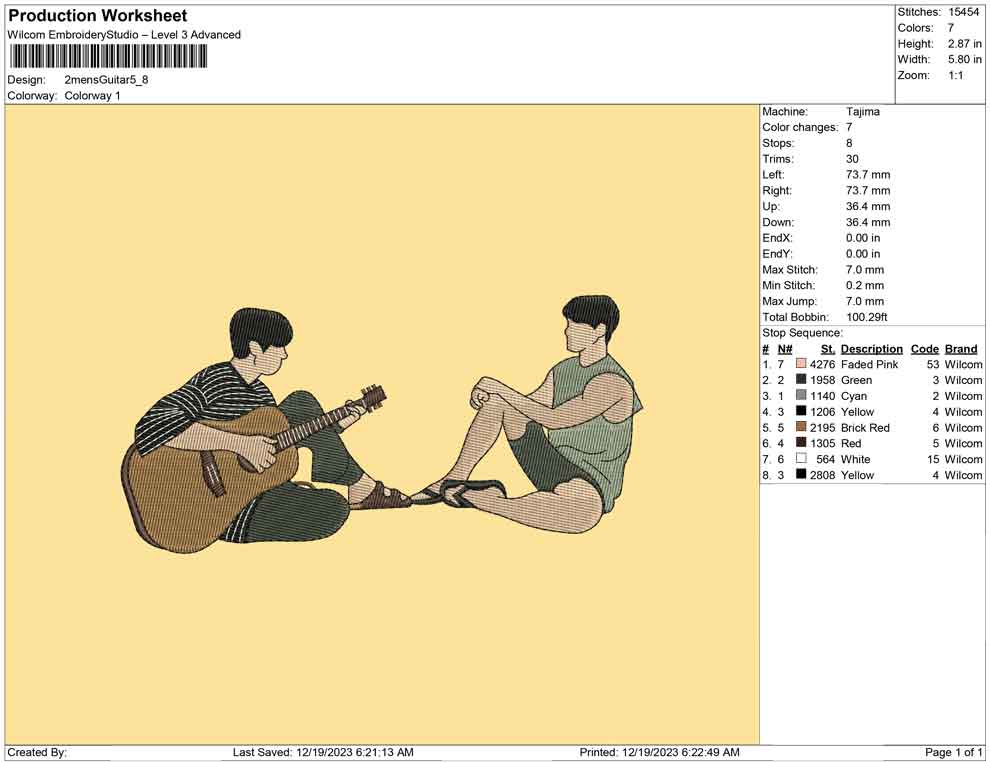The image size is (990, 762).
Task: Click the Cyan 1140 color swatch
Action: [x=801, y=395]
